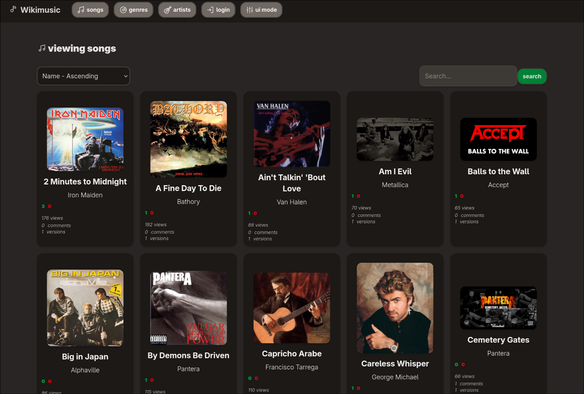This screenshot has width=584, height=394.
Task: Open the ui mode setting
Action: click(x=261, y=10)
